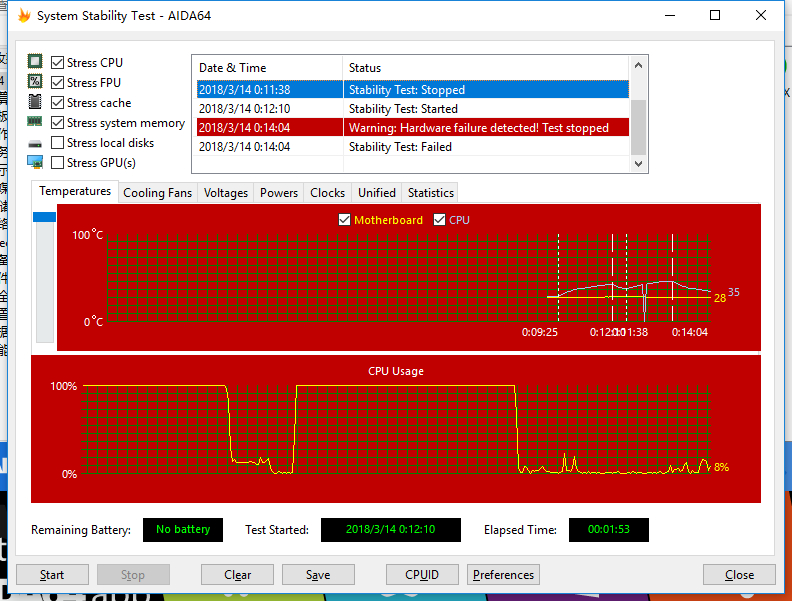The image size is (792, 601).
Task: Select the Stability Test: Stopped log row
Action: (x=413, y=90)
